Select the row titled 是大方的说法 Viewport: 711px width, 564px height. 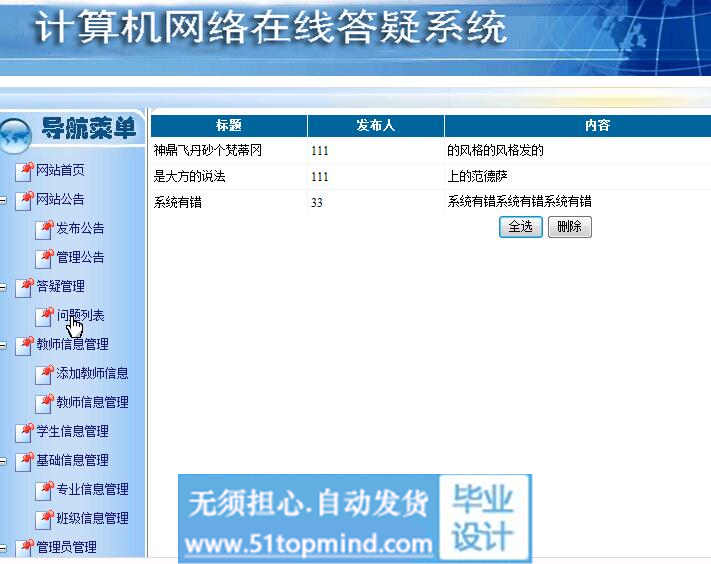(431, 176)
